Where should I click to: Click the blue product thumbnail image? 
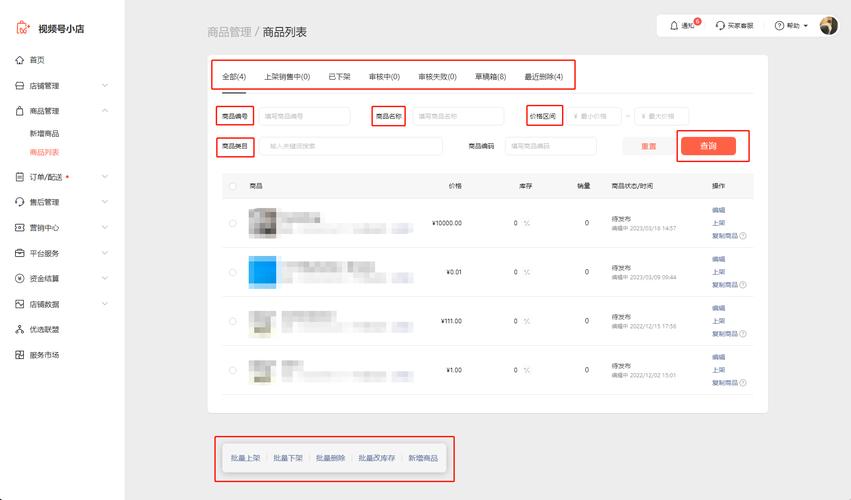(262, 272)
